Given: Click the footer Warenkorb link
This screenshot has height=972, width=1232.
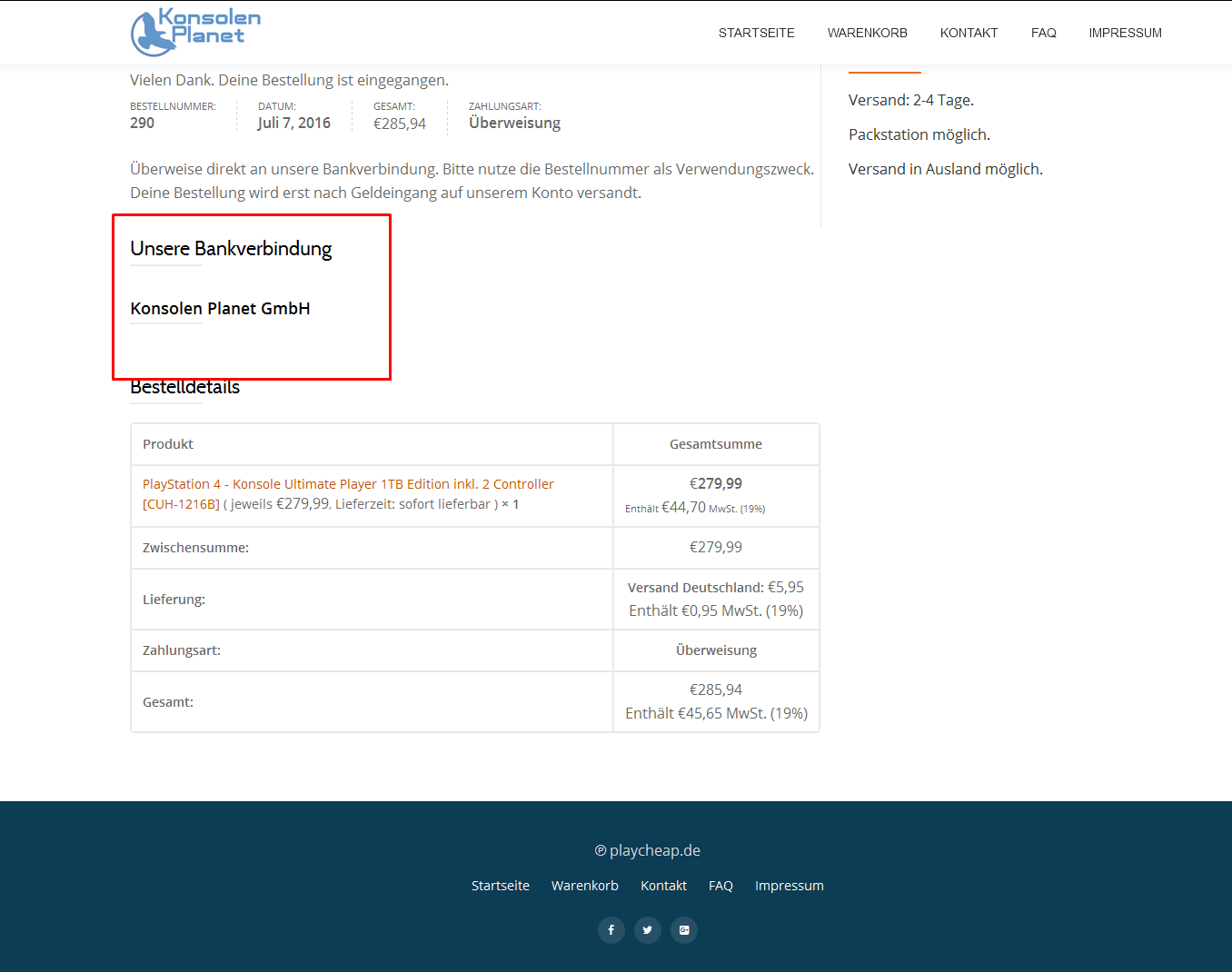Looking at the screenshot, I should tap(585, 886).
